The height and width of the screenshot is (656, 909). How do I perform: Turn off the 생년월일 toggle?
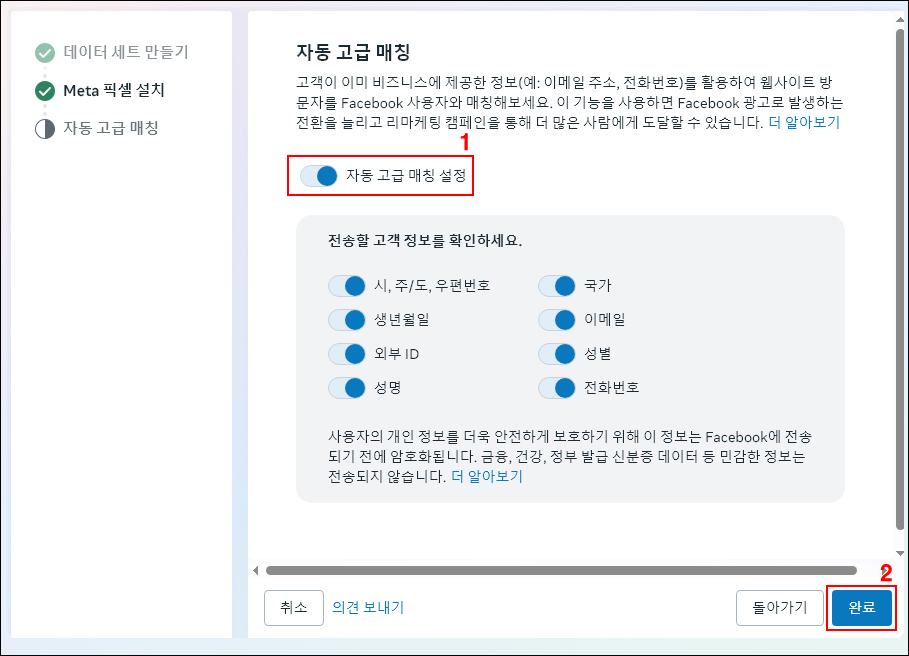tap(347, 320)
